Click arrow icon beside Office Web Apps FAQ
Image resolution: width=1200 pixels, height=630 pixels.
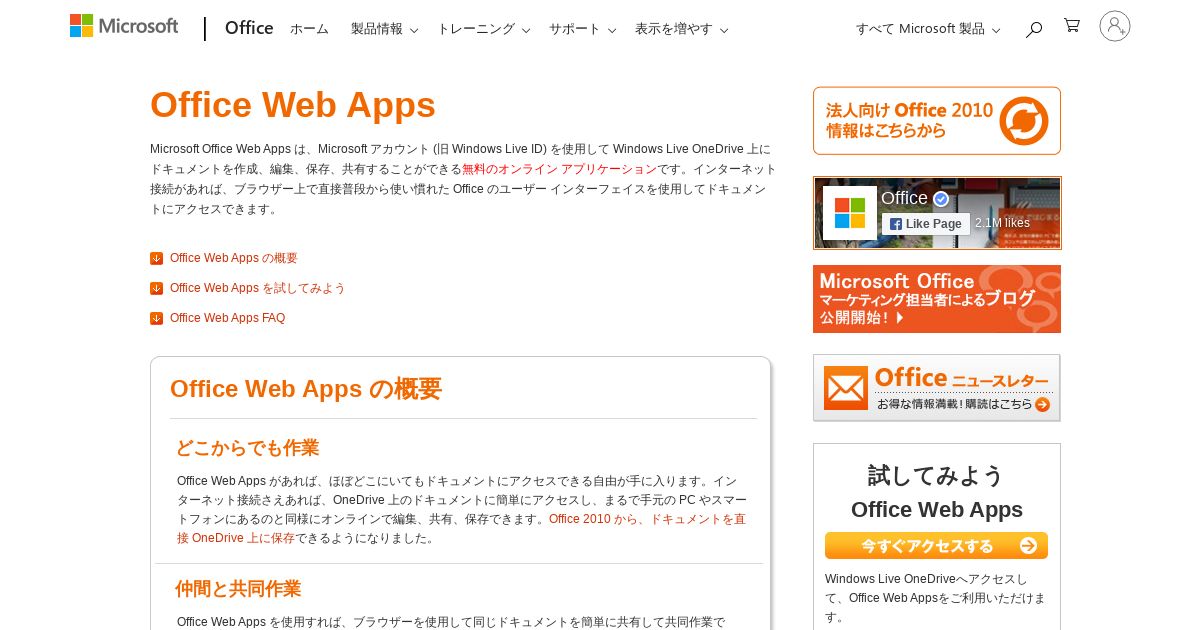tap(156, 318)
